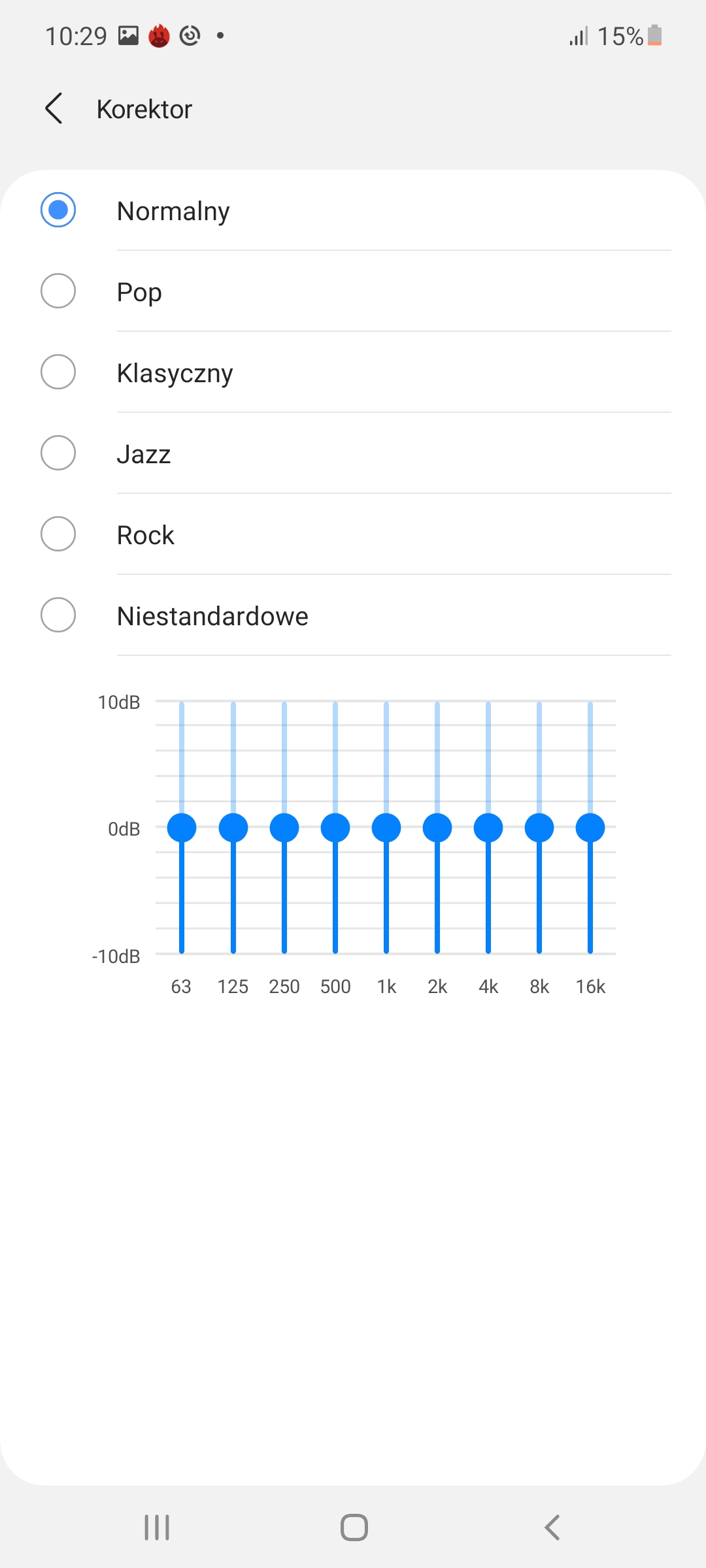This screenshot has width=706, height=1568.
Task: Click the 1k band slider knob
Action: coord(386,828)
